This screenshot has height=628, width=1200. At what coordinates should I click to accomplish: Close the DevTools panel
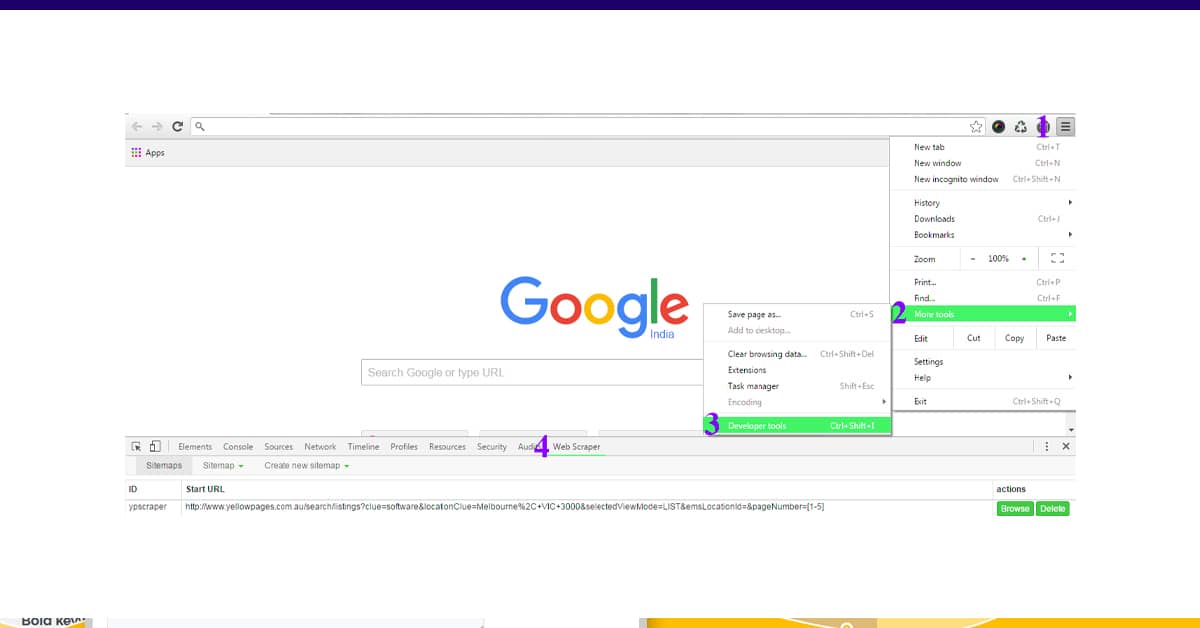tap(1066, 447)
